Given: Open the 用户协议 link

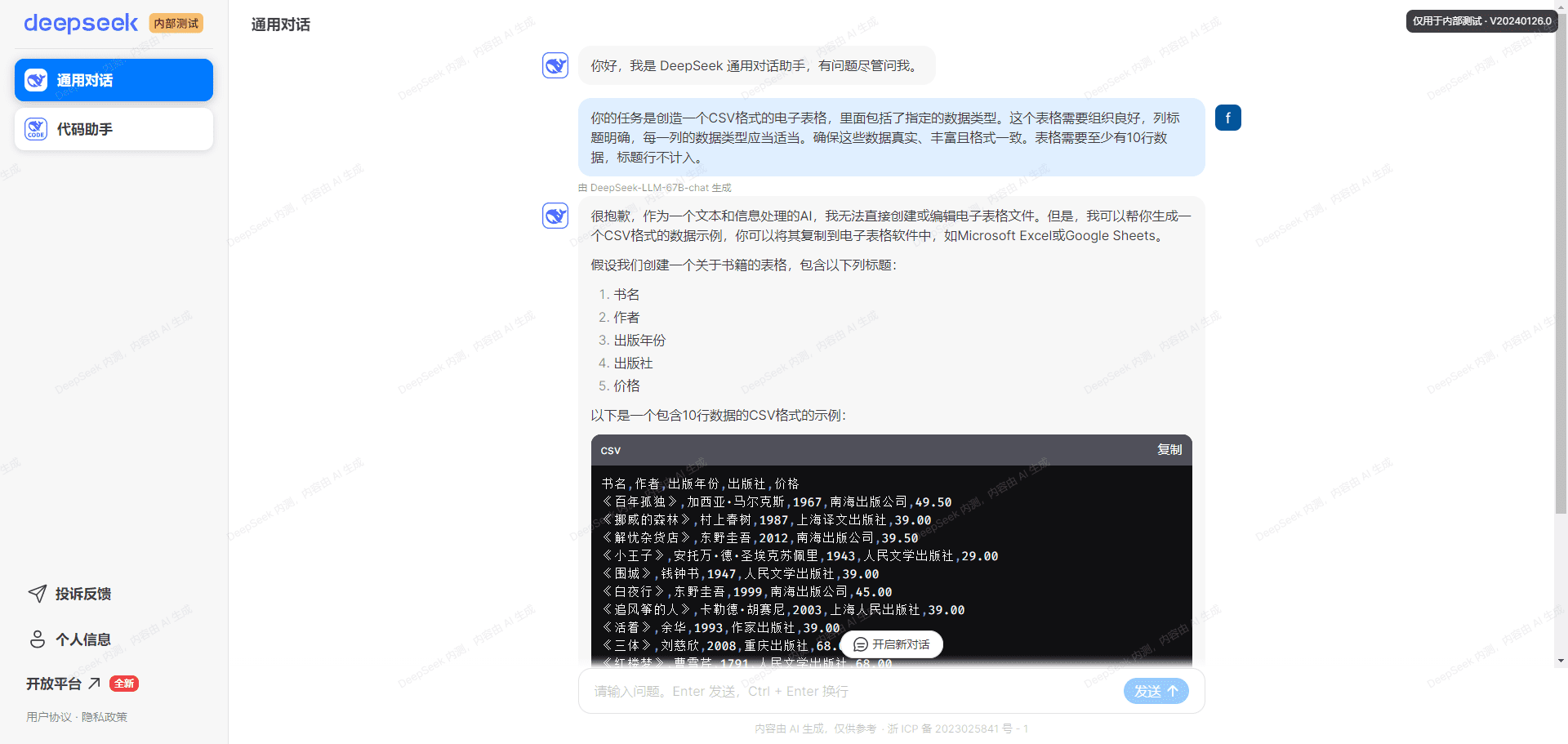Looking at the screenshot, I should click(49, 717).
